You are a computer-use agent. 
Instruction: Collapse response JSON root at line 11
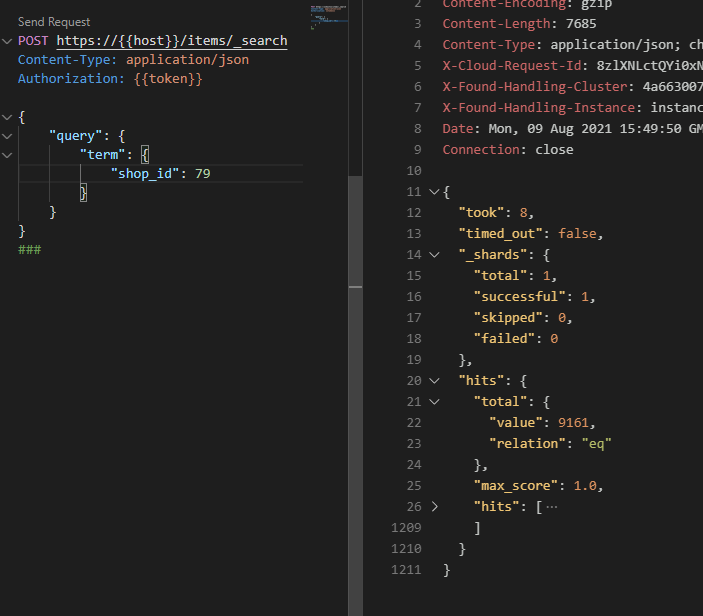[x=433, y=192]
